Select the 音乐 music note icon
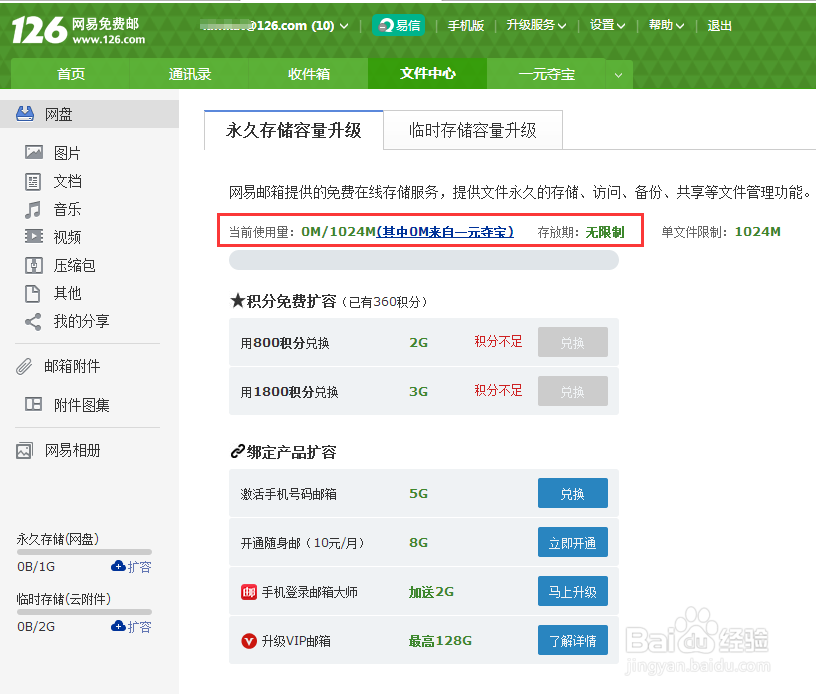This screenshot has height=694, width=816. (33, 210)
